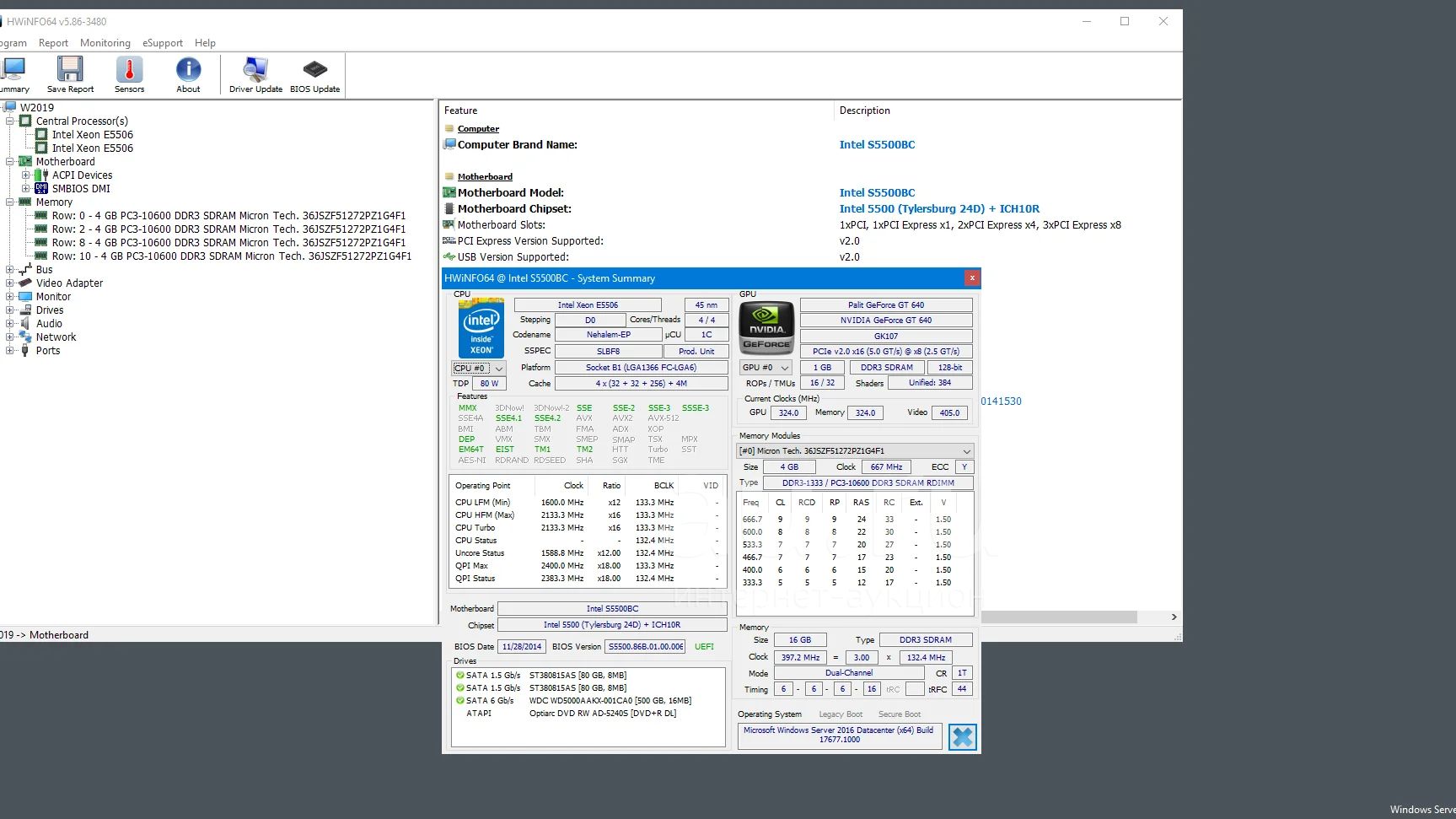Expand the Drives tree node
Image resolution: width=1456 pixels, height=819 pixels.
(9, 310)
